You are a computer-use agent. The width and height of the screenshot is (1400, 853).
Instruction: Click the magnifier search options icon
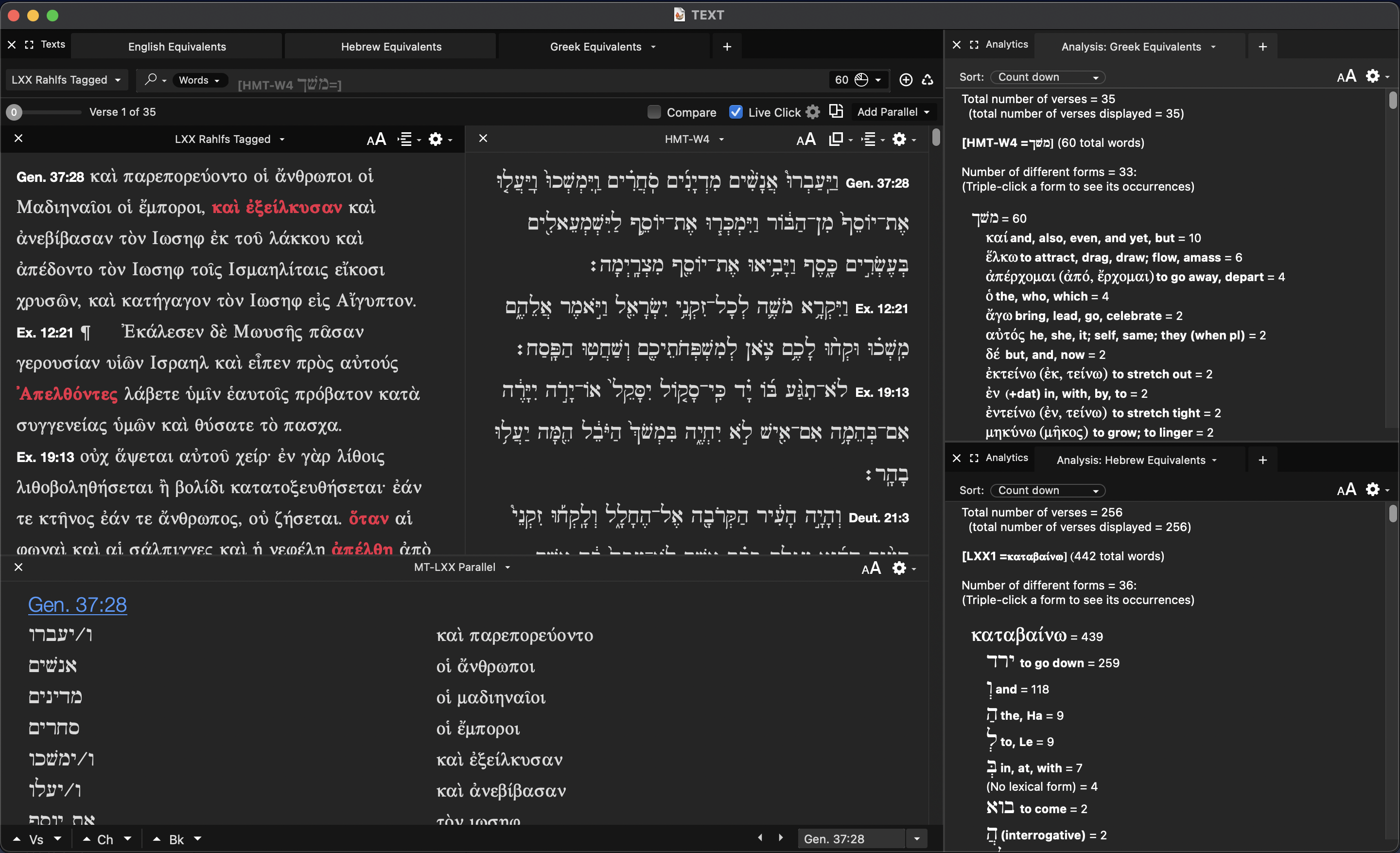pos(151,80)
